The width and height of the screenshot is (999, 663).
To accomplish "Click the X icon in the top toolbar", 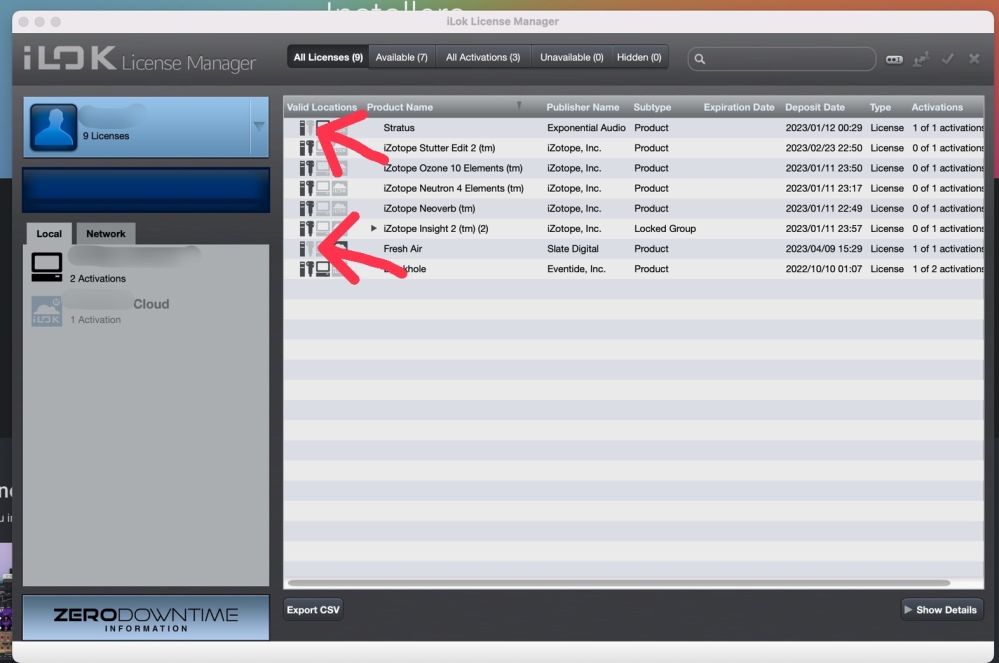I will (x=974, y=59).
